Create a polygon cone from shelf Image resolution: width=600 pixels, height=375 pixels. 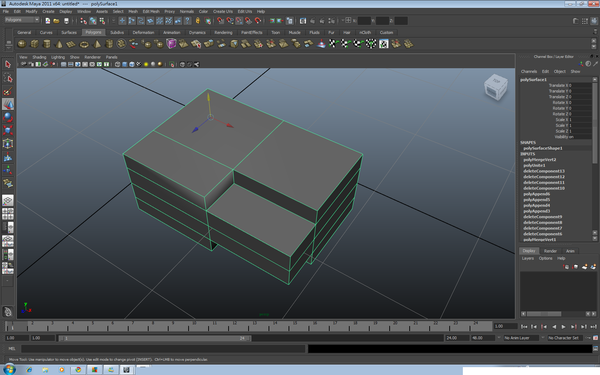coord(59,44)
